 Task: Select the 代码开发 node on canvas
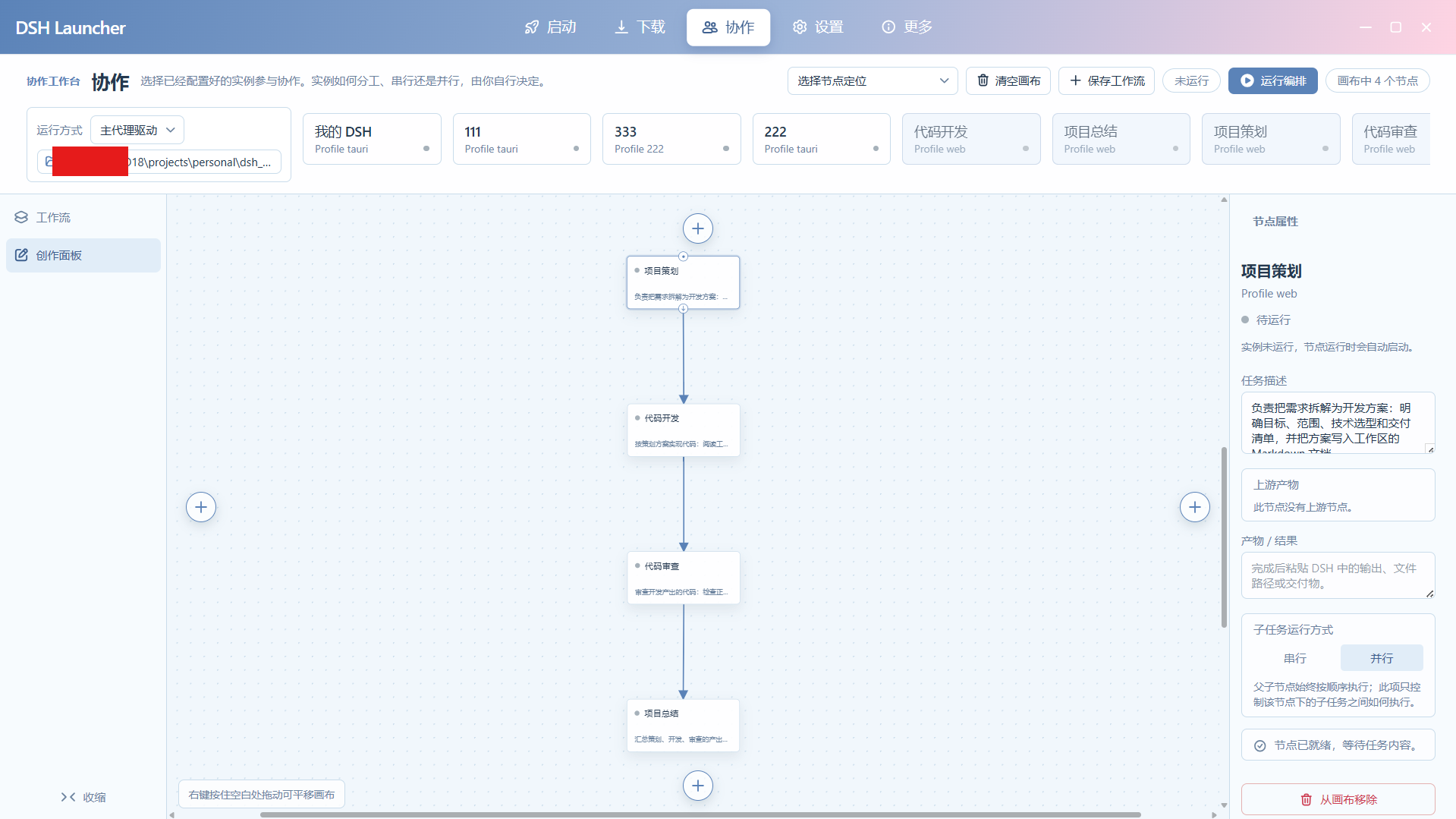pos(683,430)
